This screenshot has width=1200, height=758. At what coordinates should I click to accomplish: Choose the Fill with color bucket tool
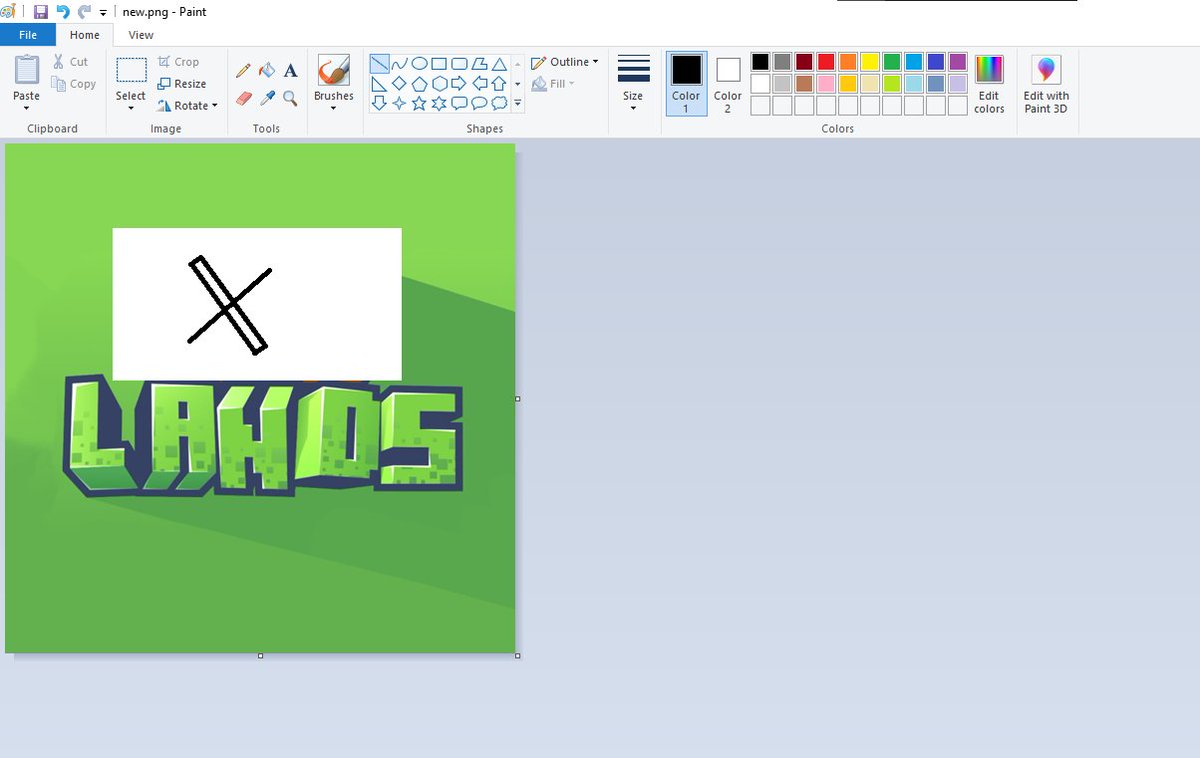tap(267, 71)
